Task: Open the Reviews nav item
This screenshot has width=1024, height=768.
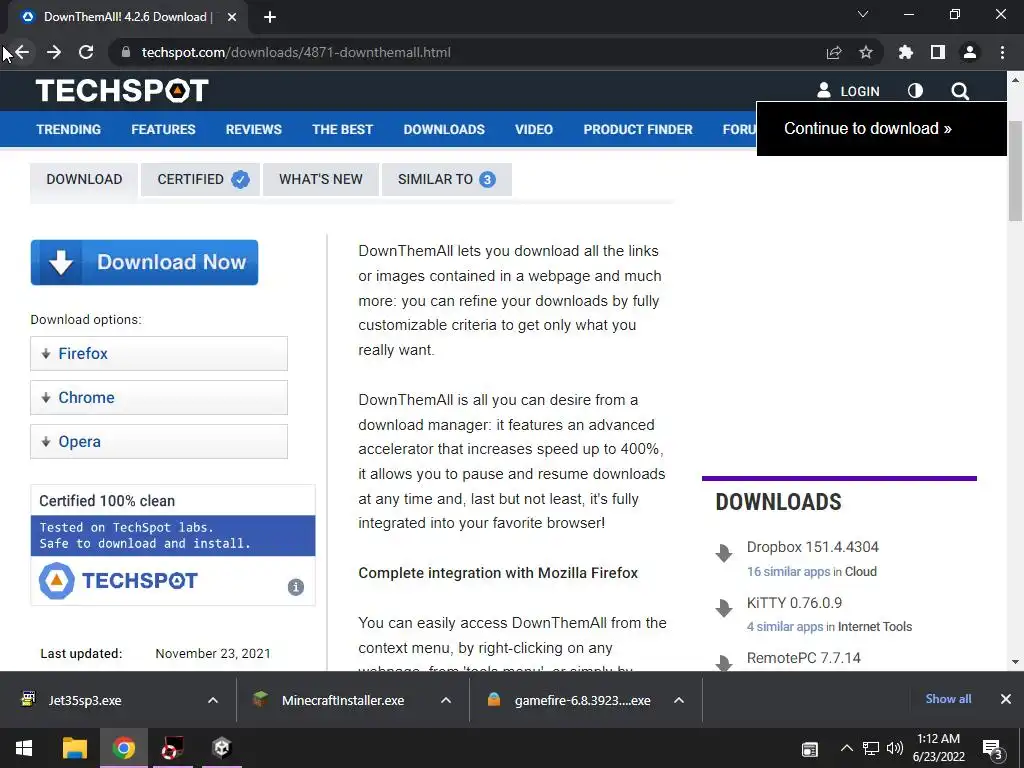Action: pos(253,129)
